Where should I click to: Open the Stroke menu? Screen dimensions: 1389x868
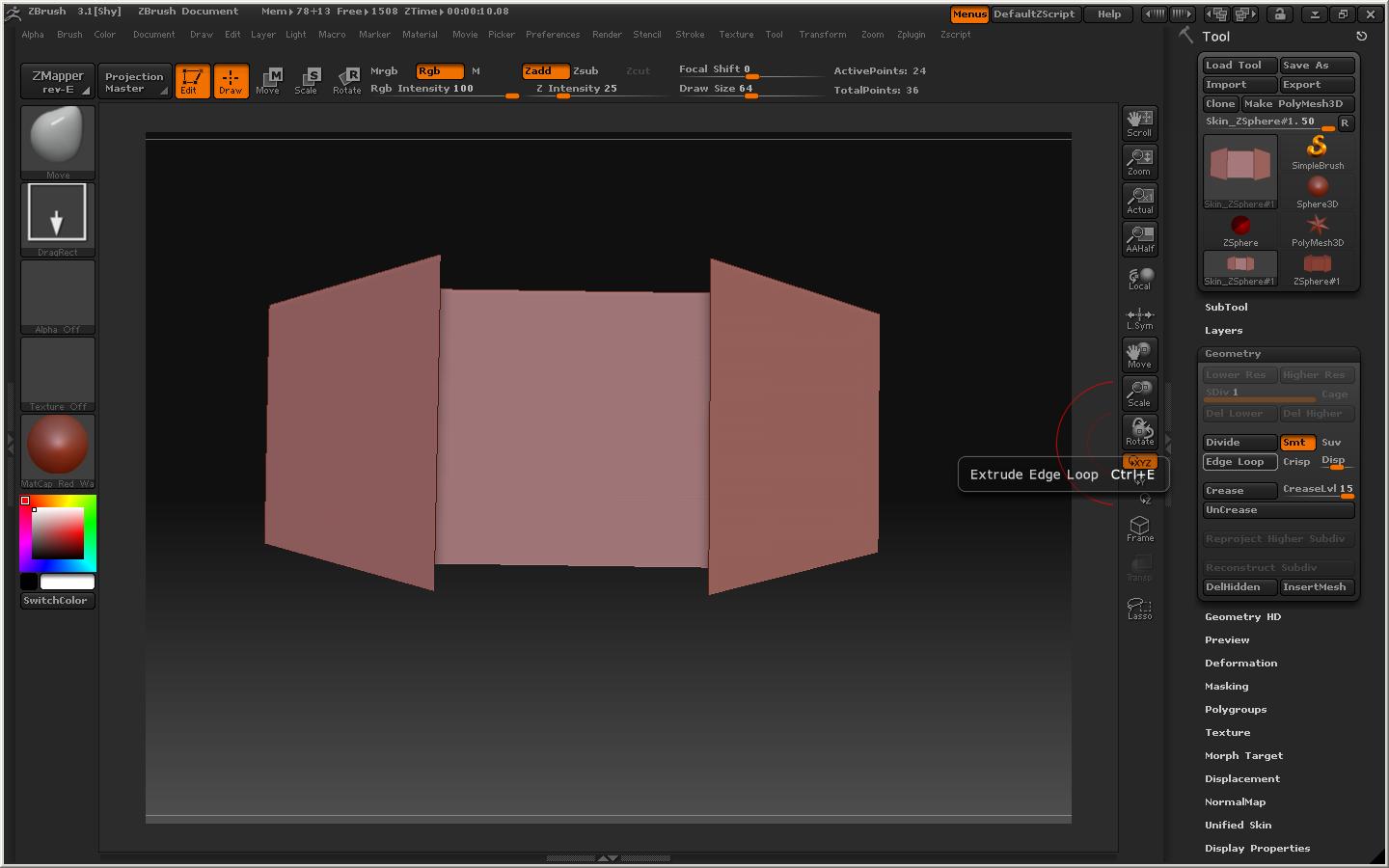(x=689, y=35)
